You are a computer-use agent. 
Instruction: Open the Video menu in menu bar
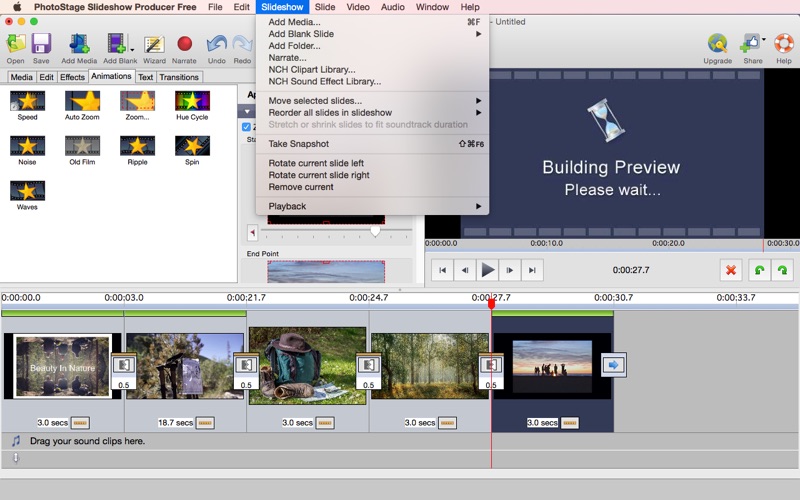coord(357,7)
